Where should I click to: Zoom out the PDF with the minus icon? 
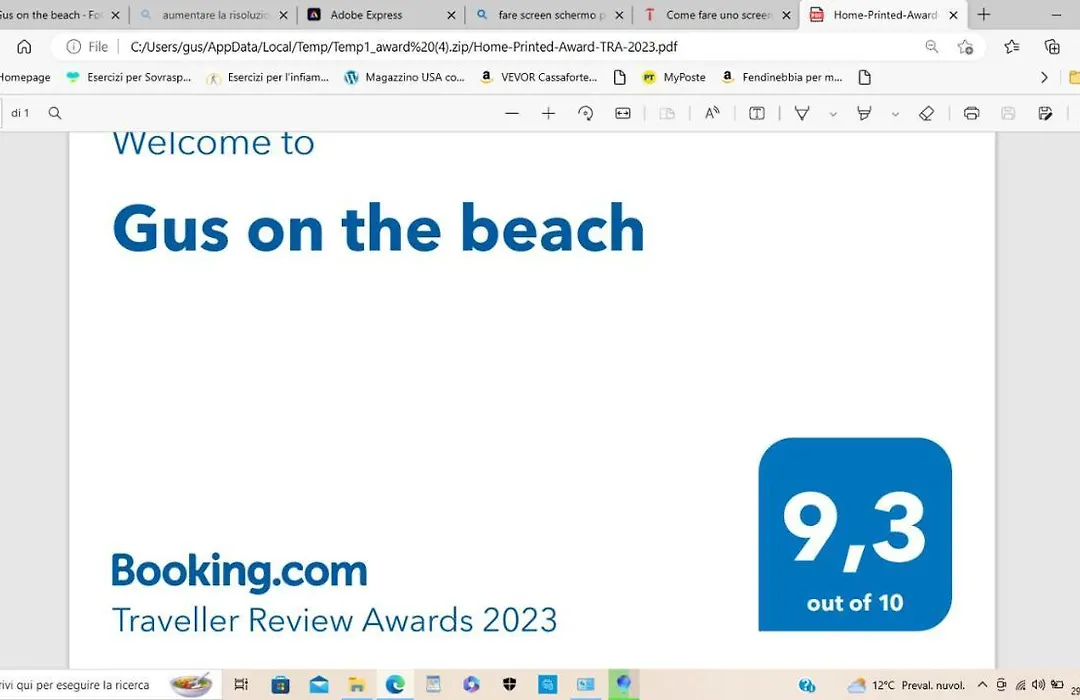512,113
